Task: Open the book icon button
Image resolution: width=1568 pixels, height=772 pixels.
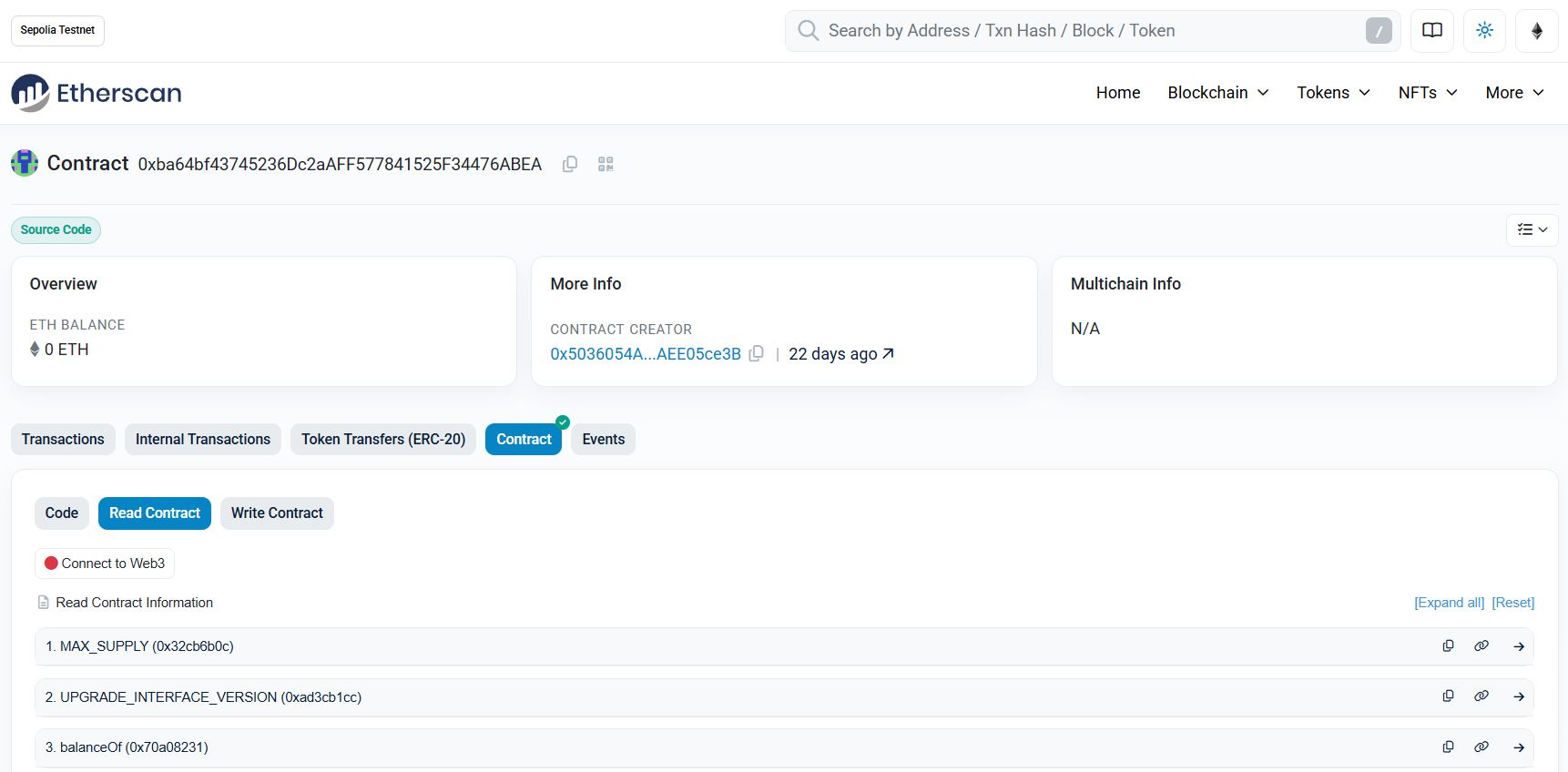Action: click(x=1432, y=31)
